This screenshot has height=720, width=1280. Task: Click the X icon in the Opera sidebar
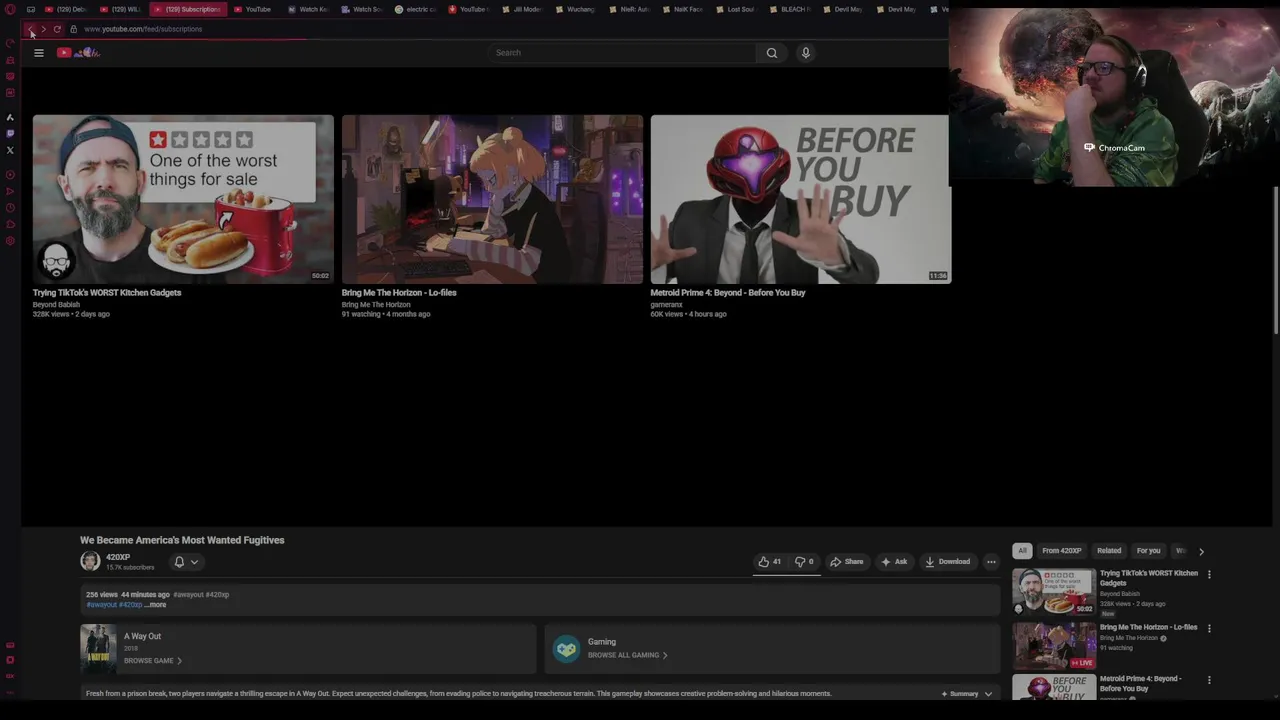[x=10, y=150]
